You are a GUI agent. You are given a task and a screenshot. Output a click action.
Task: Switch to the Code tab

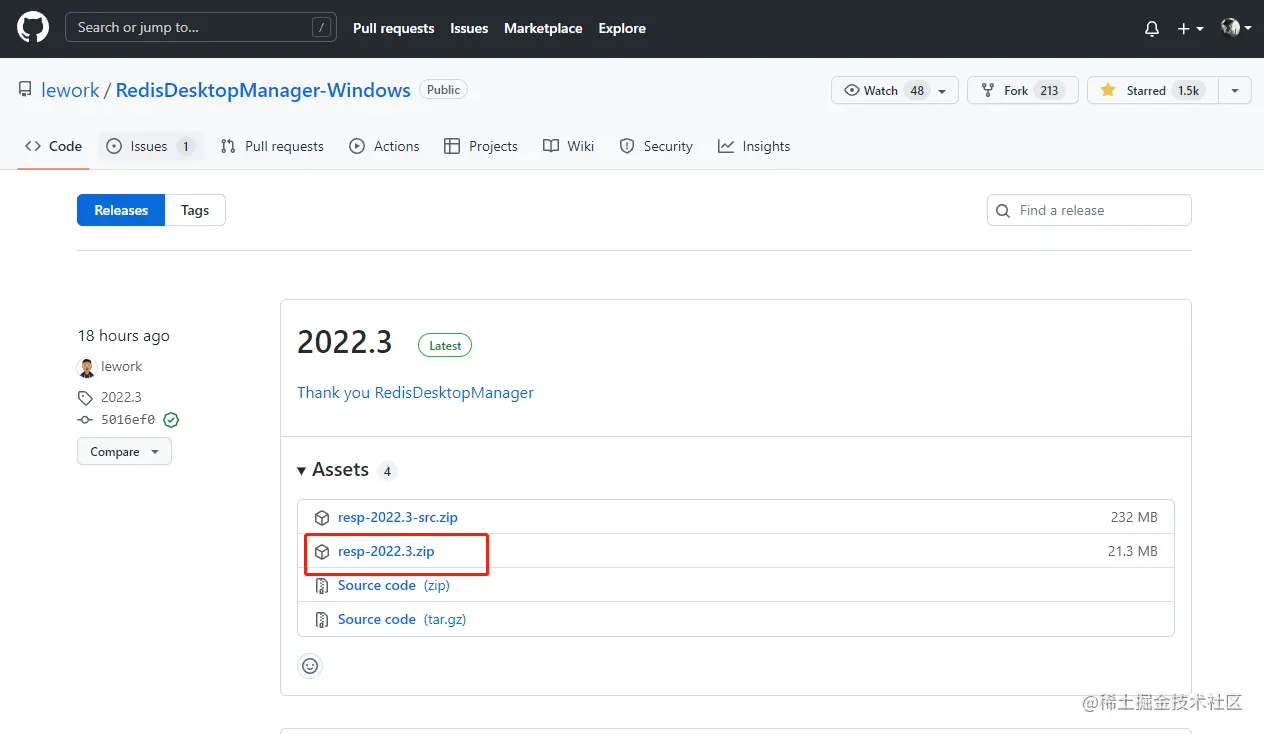54,146
